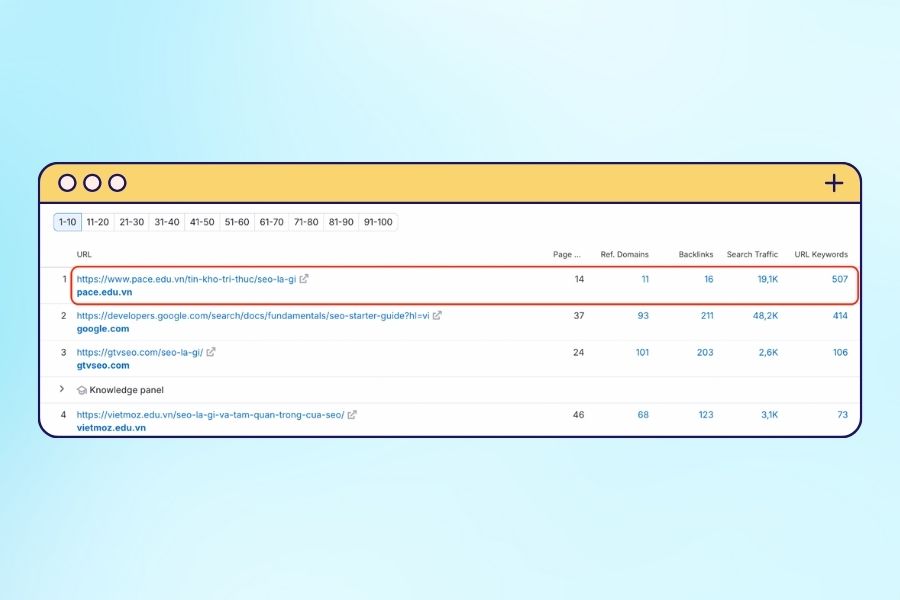Screen dimensions: 900x600
Task: Click Backlinks value 211 for google.com
Action: click(x=705, y=316)
